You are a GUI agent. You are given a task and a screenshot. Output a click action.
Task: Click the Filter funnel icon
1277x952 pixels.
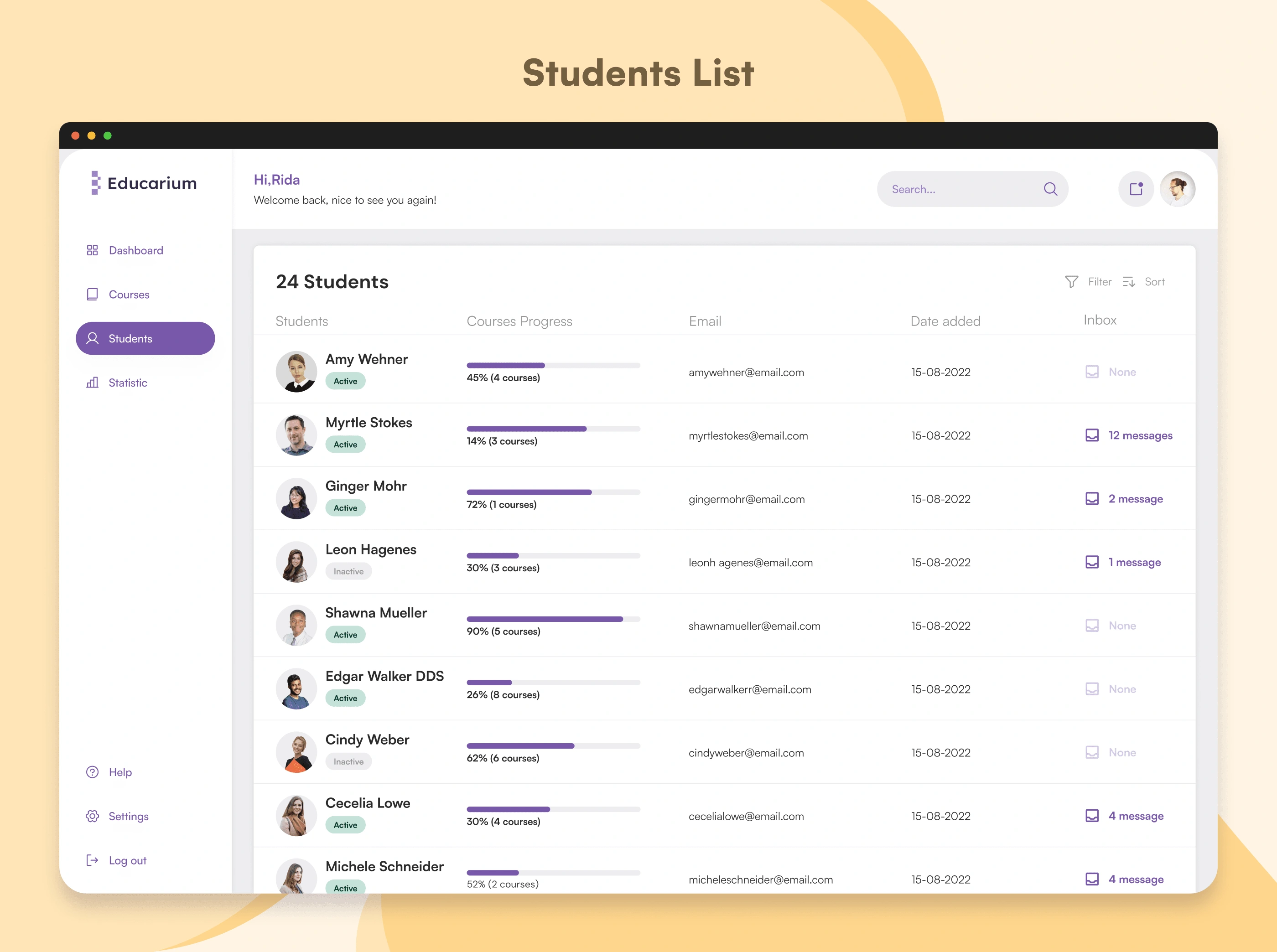click(1071, 282)
